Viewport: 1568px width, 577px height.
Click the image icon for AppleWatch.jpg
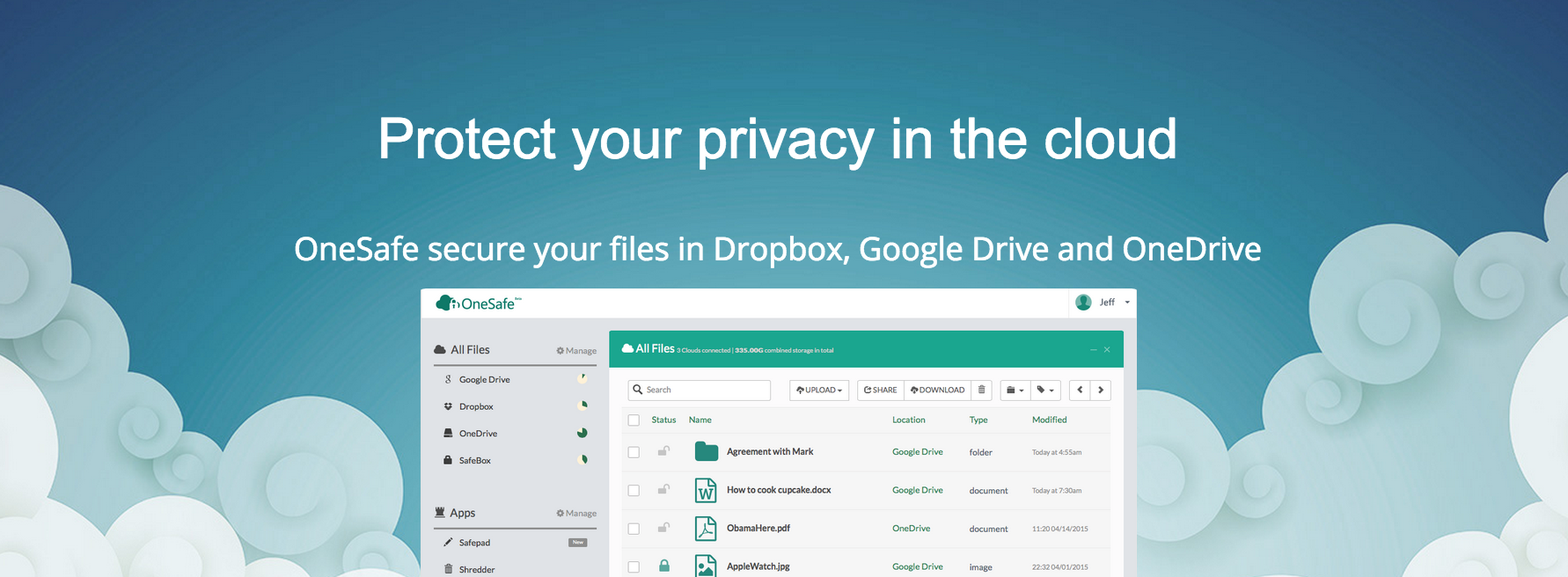point(706,566)
